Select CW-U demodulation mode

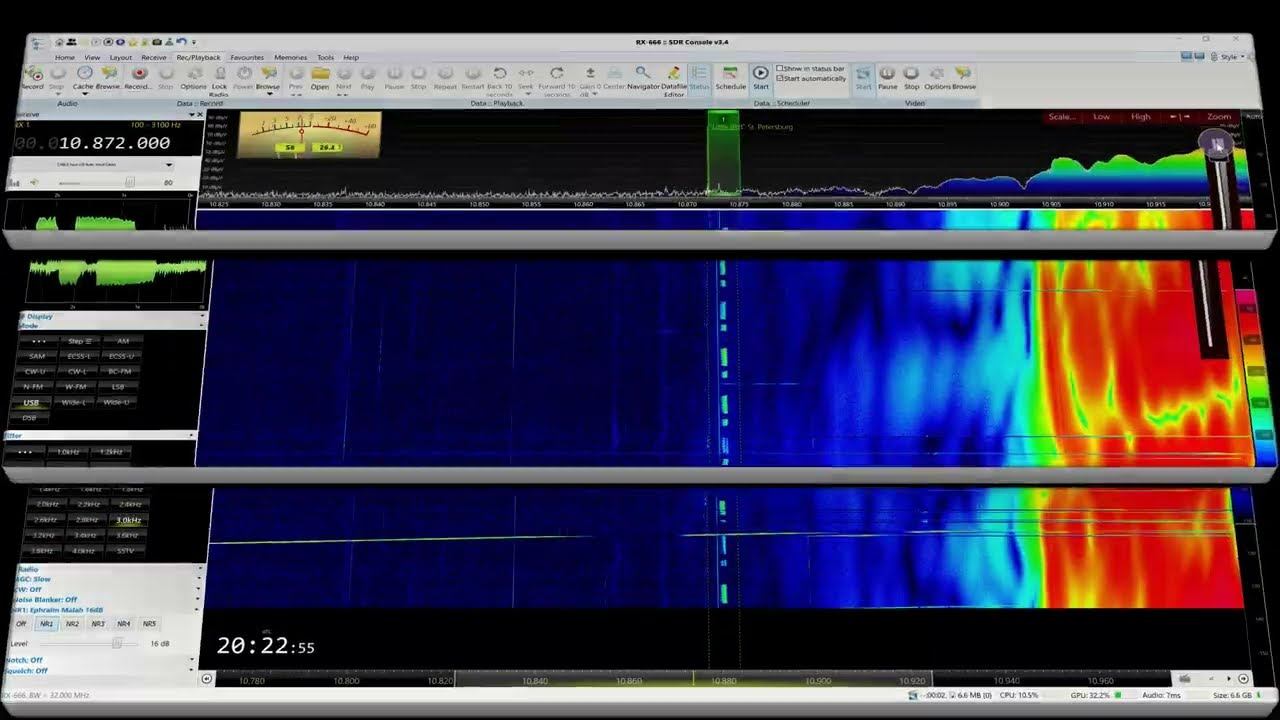coord(37,372)
